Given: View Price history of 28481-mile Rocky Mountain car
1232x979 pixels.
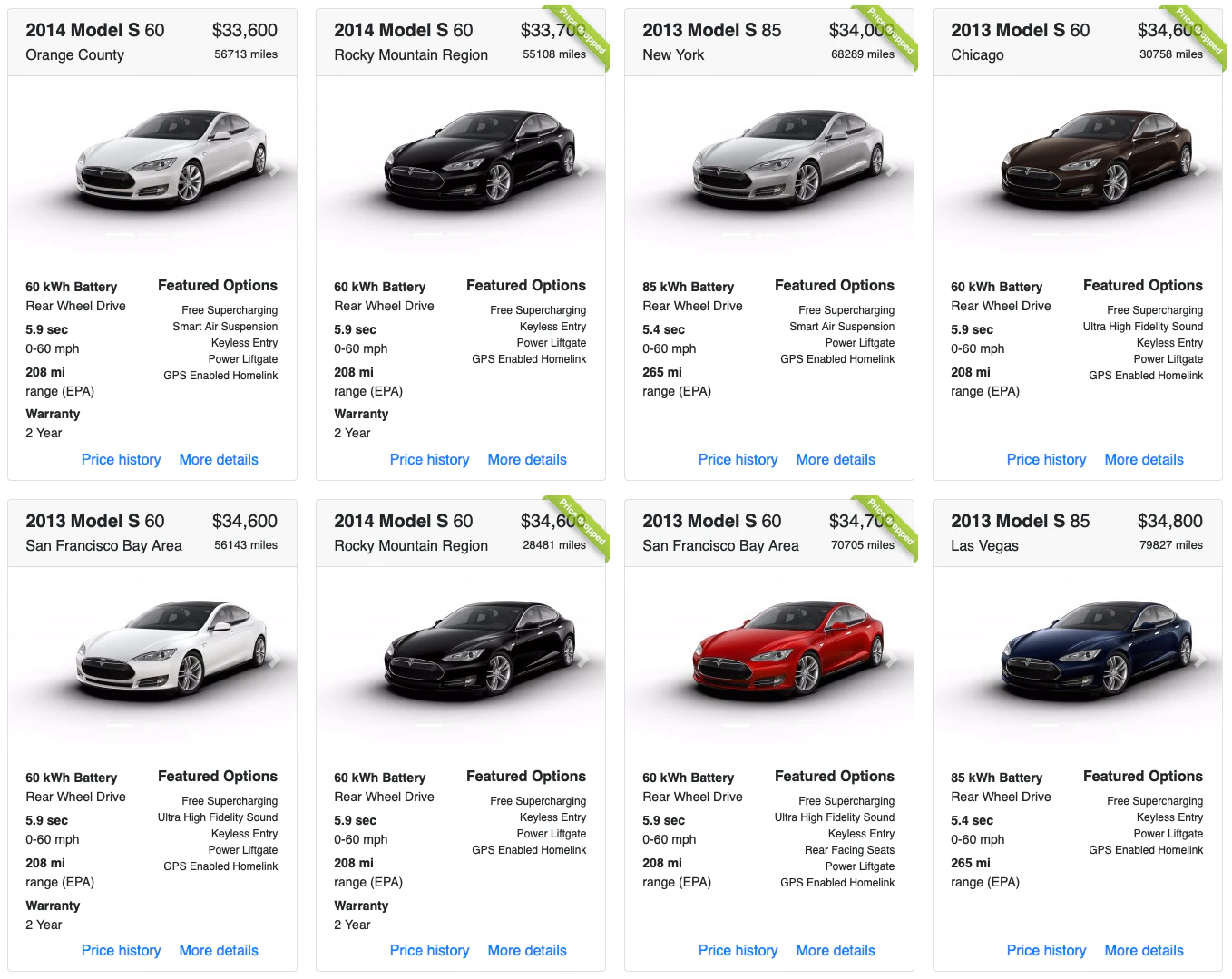Looking at the screenshot, I should point(429,950).
